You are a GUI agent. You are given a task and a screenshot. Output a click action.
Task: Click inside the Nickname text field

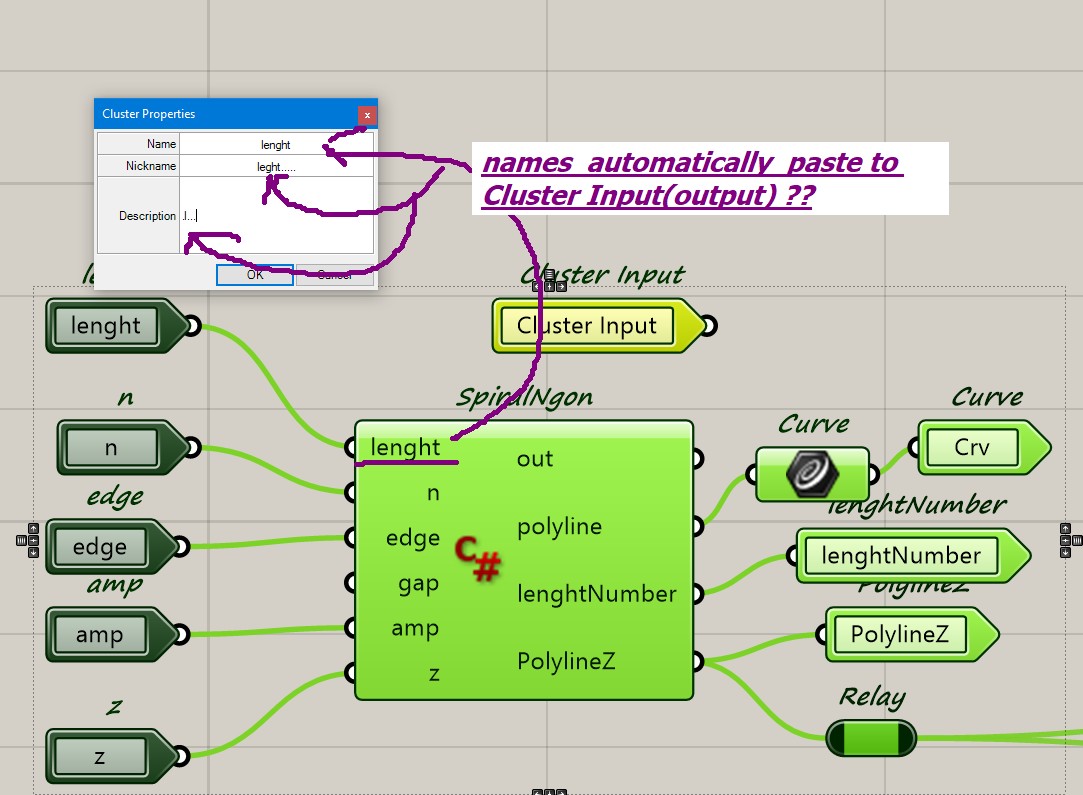[x=275, y=166]
